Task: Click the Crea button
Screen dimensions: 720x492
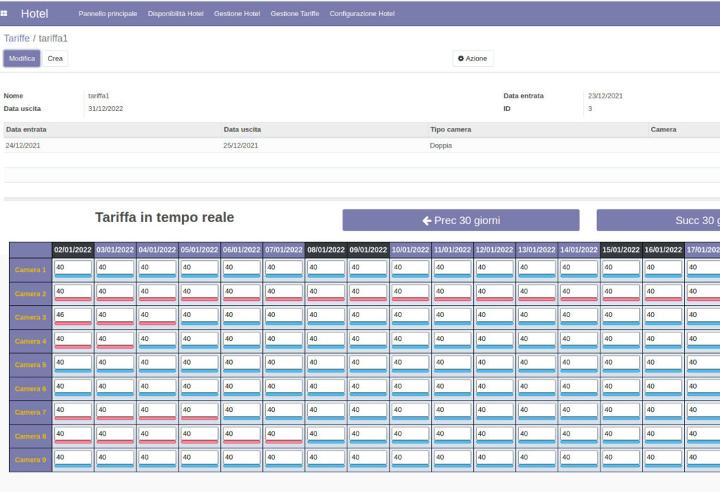Action: 55,59
